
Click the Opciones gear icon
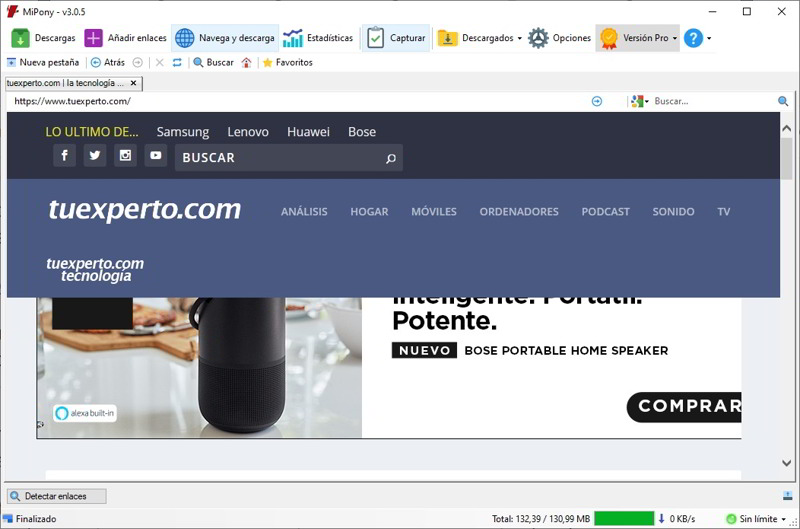point(538,38)
